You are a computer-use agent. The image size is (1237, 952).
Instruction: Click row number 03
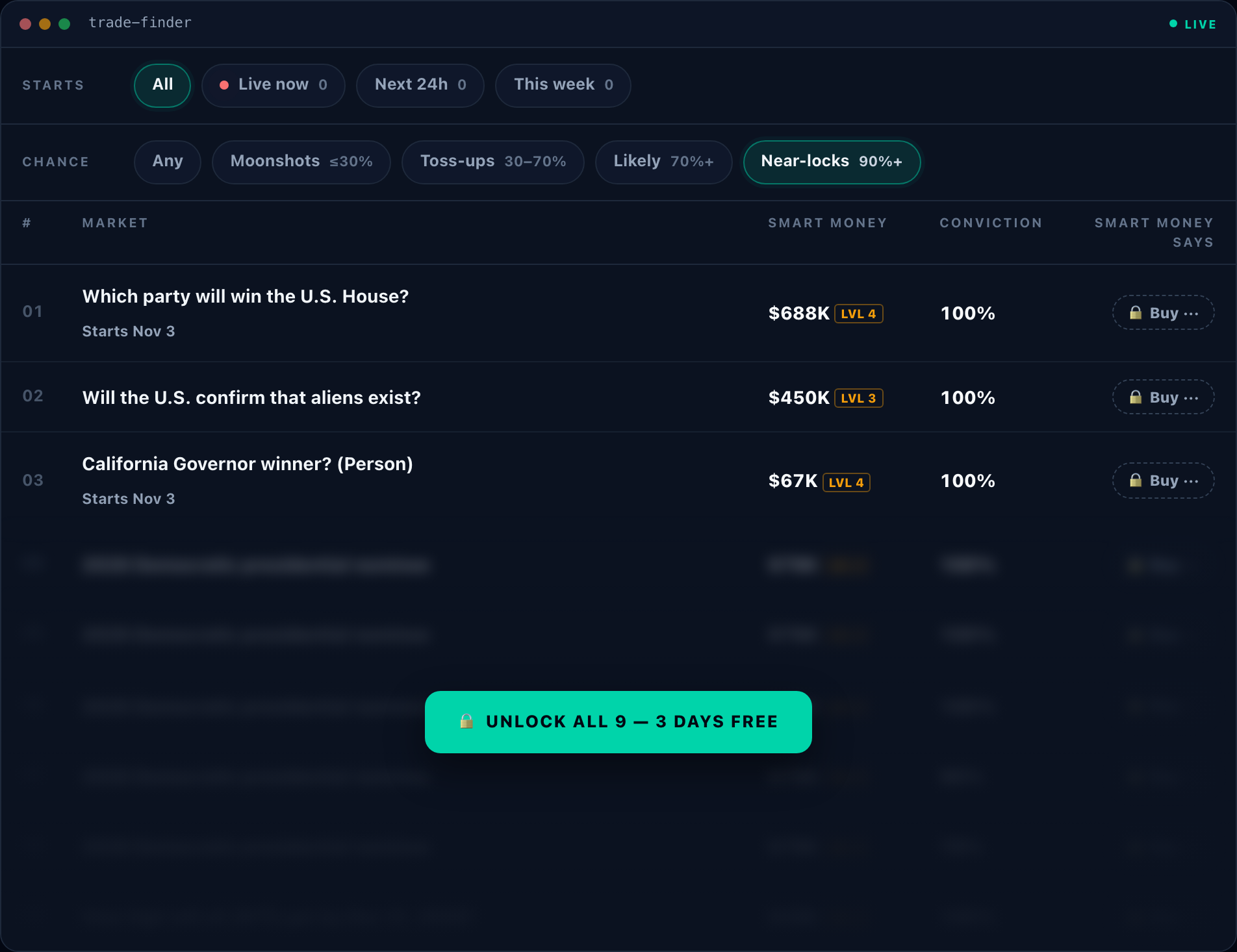pyautogui.click(x=33, y=481)
